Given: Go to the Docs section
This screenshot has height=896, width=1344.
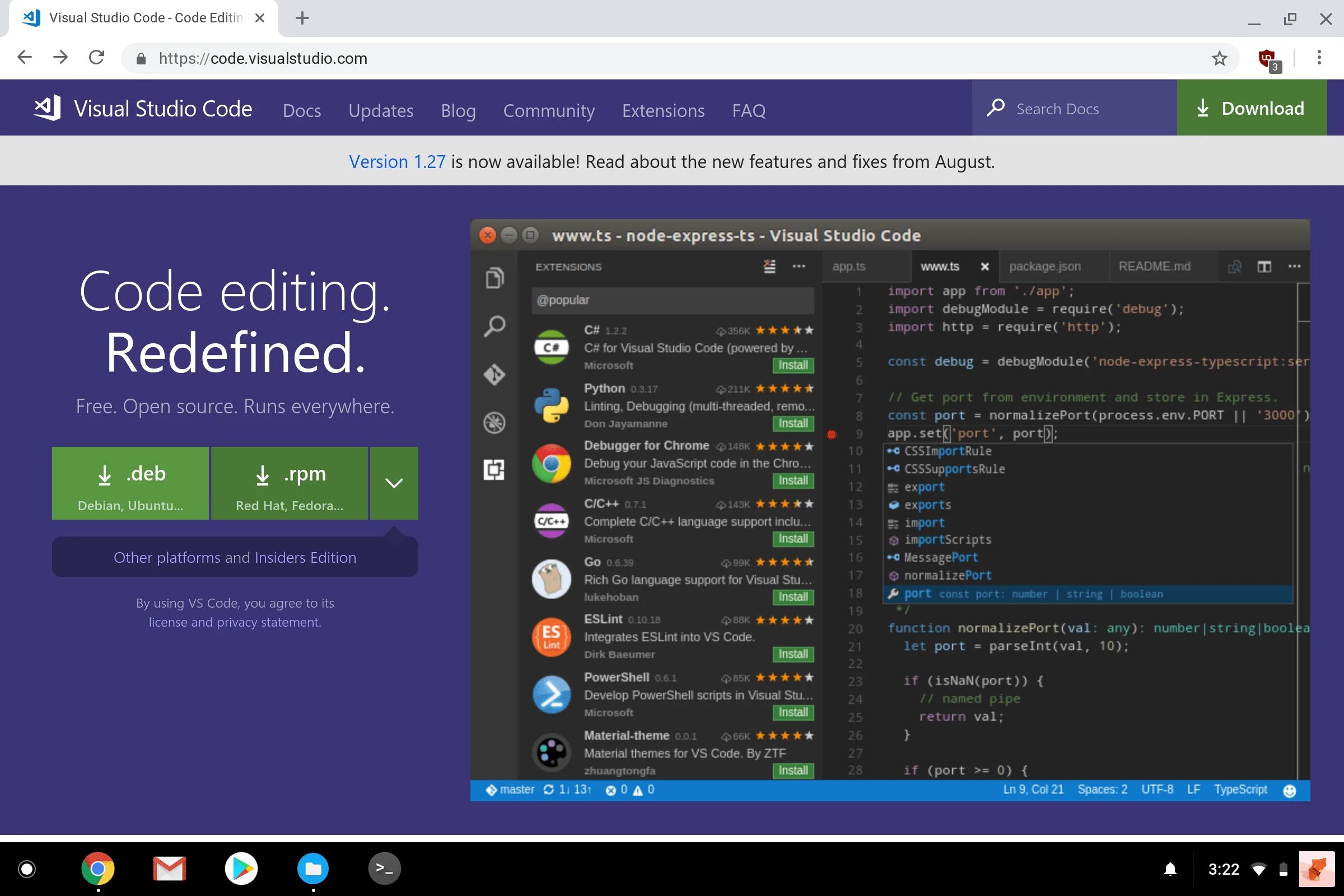Looking at the screenshot, I should [302, 110].
